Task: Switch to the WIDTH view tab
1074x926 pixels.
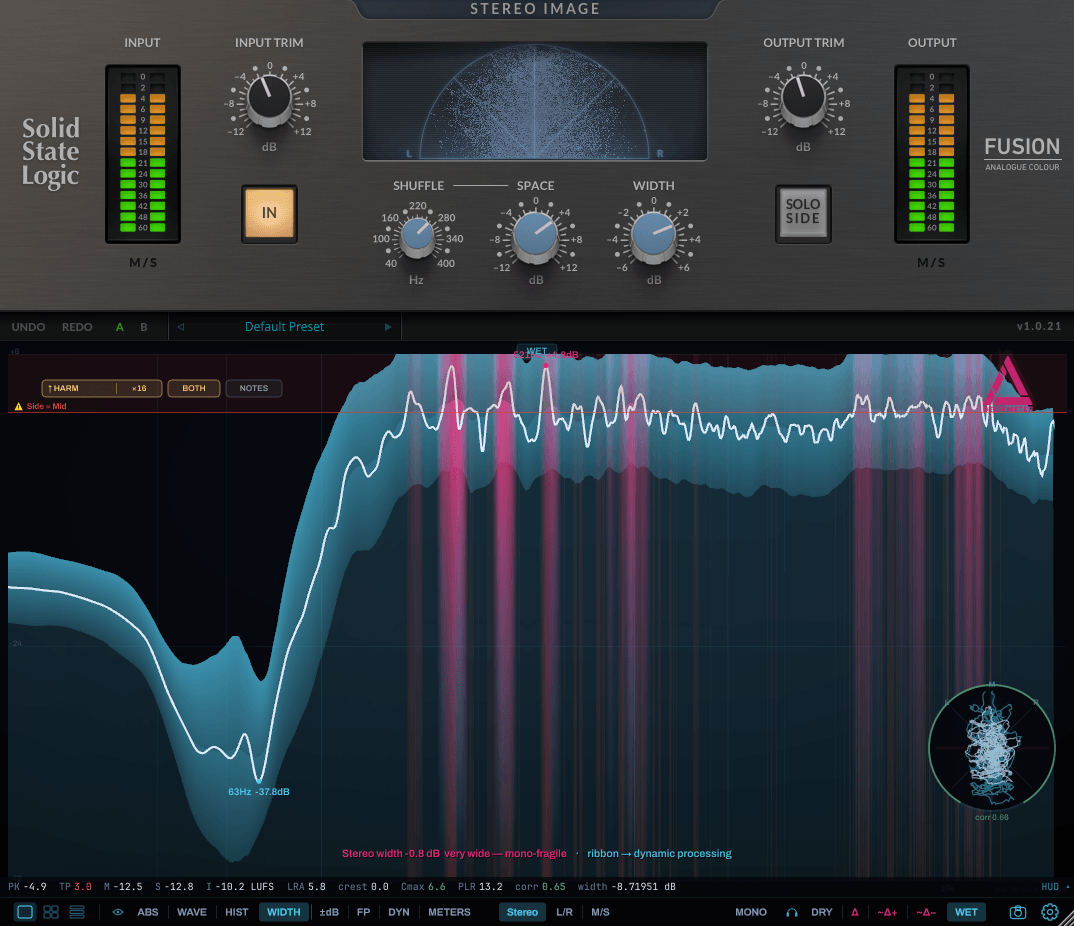Action: tap(284, 912)
